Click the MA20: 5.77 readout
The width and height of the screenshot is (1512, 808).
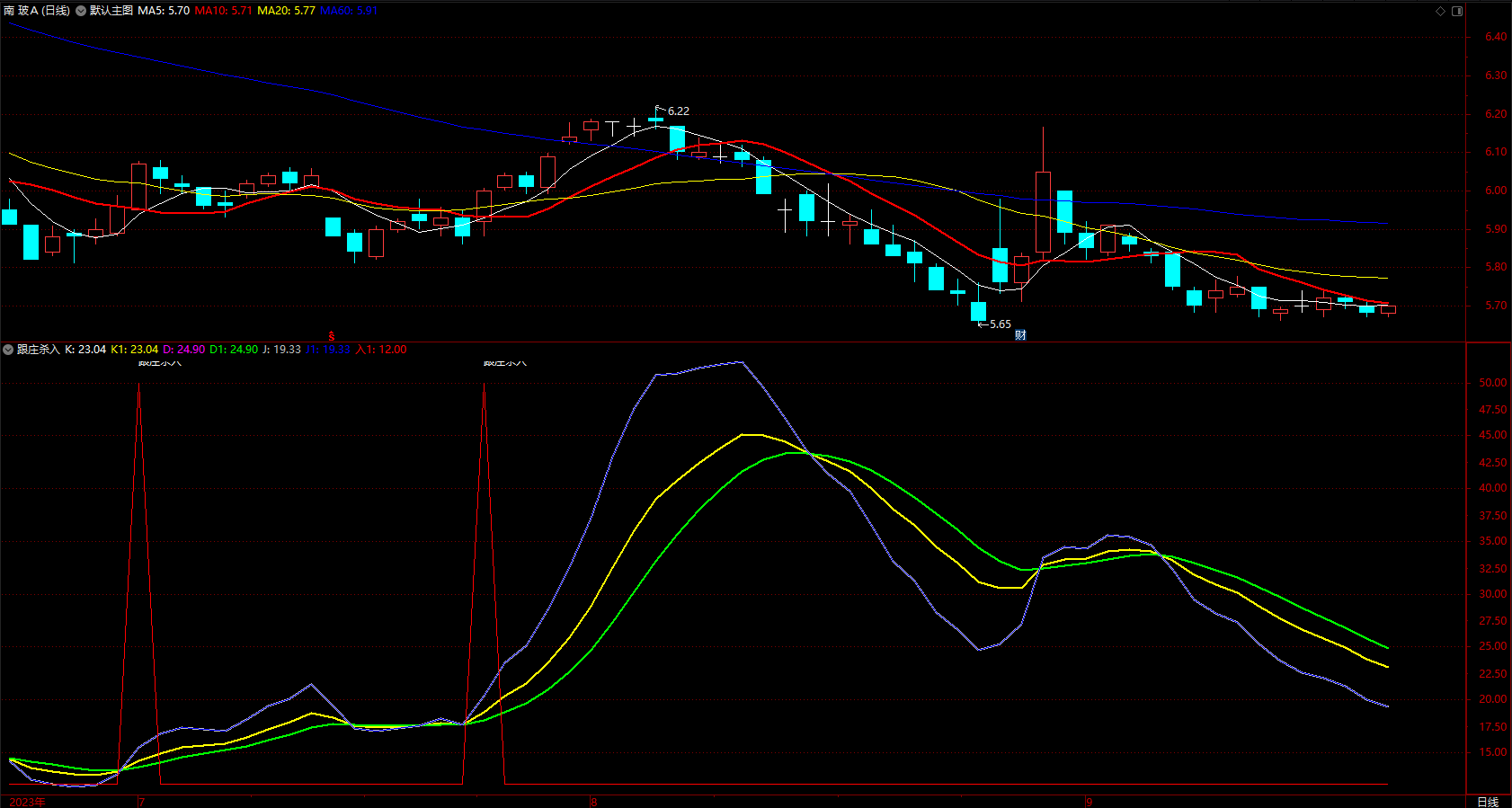coord(287,11)
